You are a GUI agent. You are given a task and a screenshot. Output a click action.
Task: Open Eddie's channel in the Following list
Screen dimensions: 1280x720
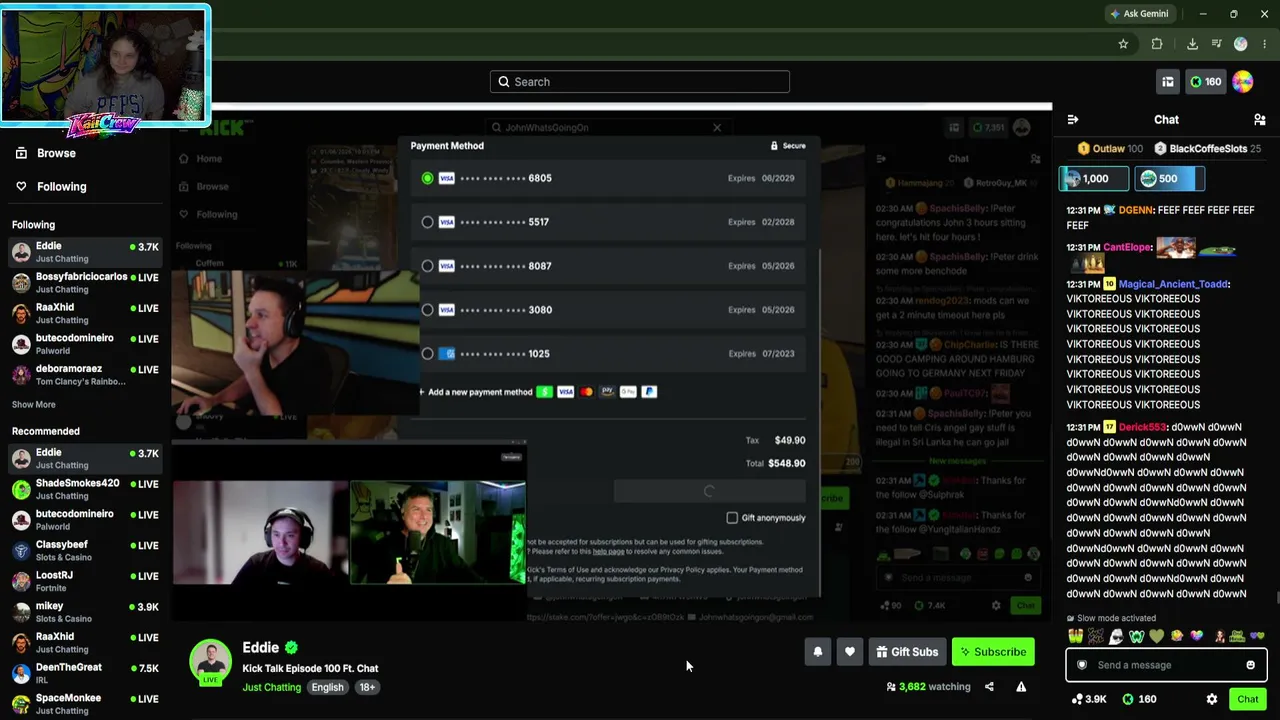(85, 252)
